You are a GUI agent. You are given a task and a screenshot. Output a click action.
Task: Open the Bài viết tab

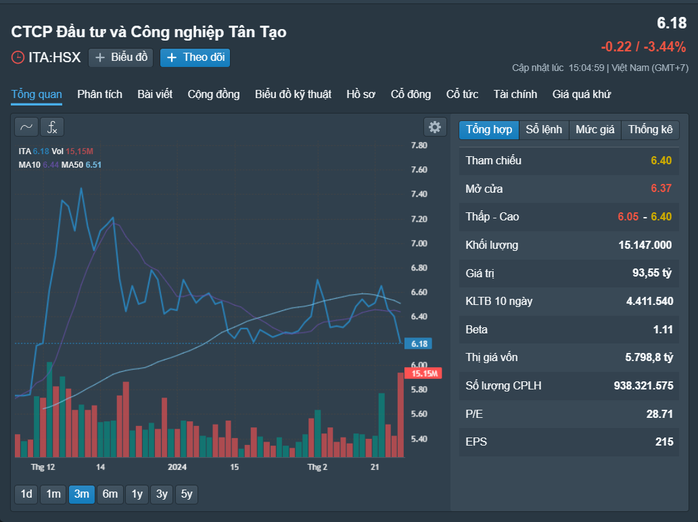tap(154, 94)
